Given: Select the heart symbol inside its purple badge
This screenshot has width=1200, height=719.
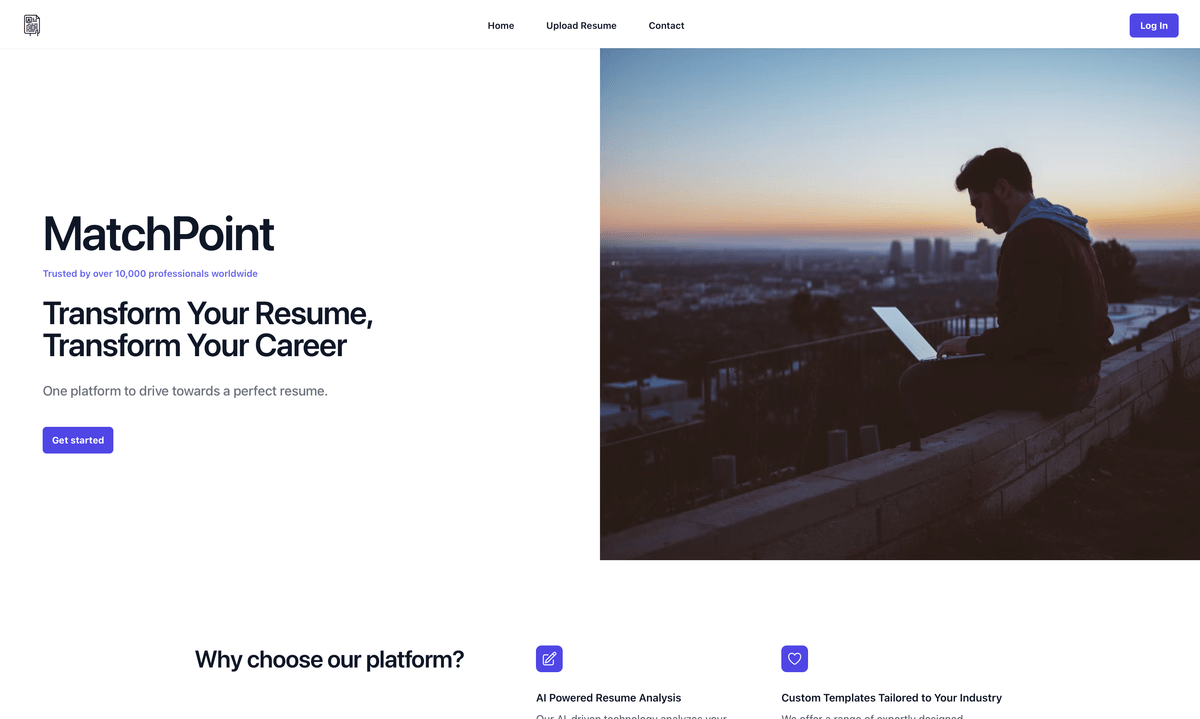Looking at the screenshot, I should [x=794, y=658].
